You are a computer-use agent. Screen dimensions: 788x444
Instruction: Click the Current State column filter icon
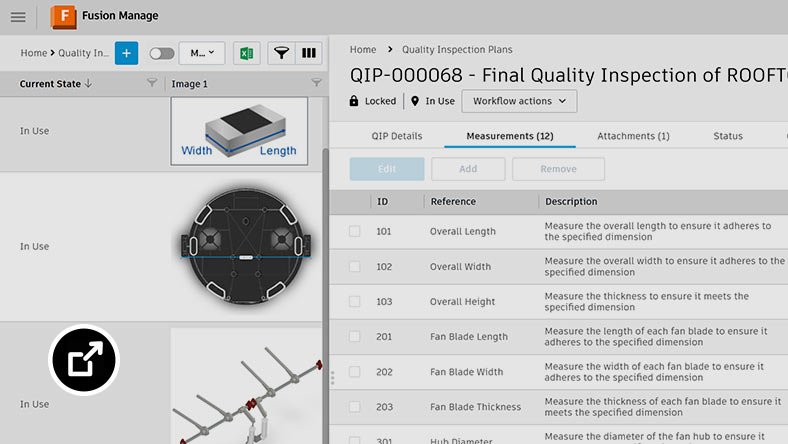(x=152, y=84)
